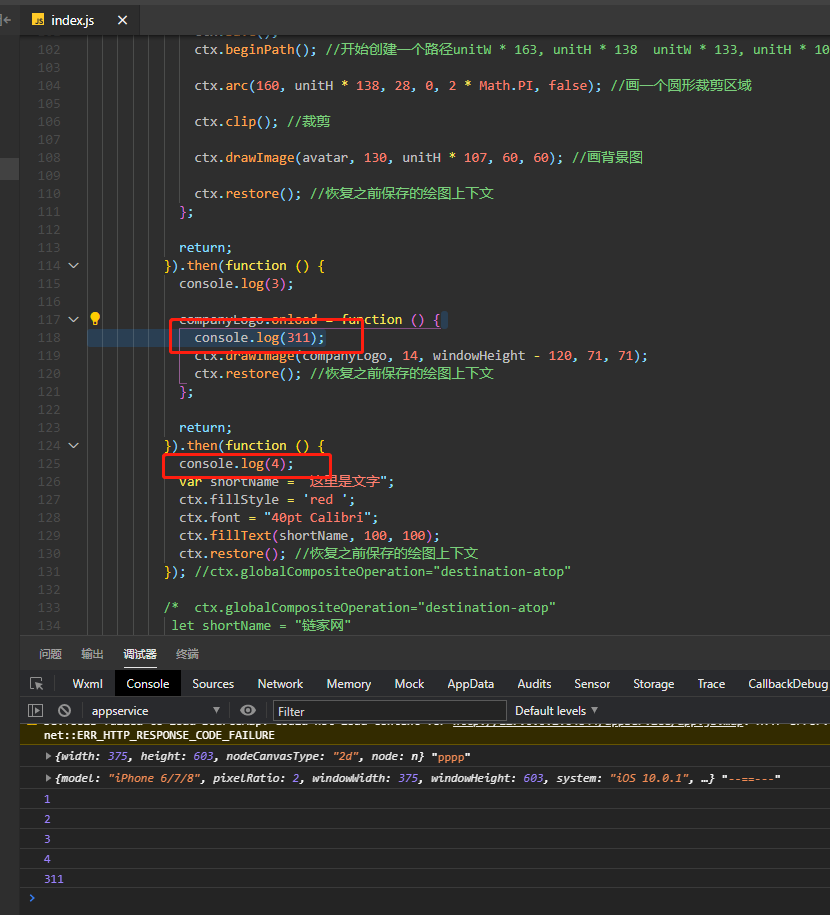This screenshot has height=915, width=830.
Task: Click the lightbulb quick-fix icon on line 117
Action: point(95,319)
